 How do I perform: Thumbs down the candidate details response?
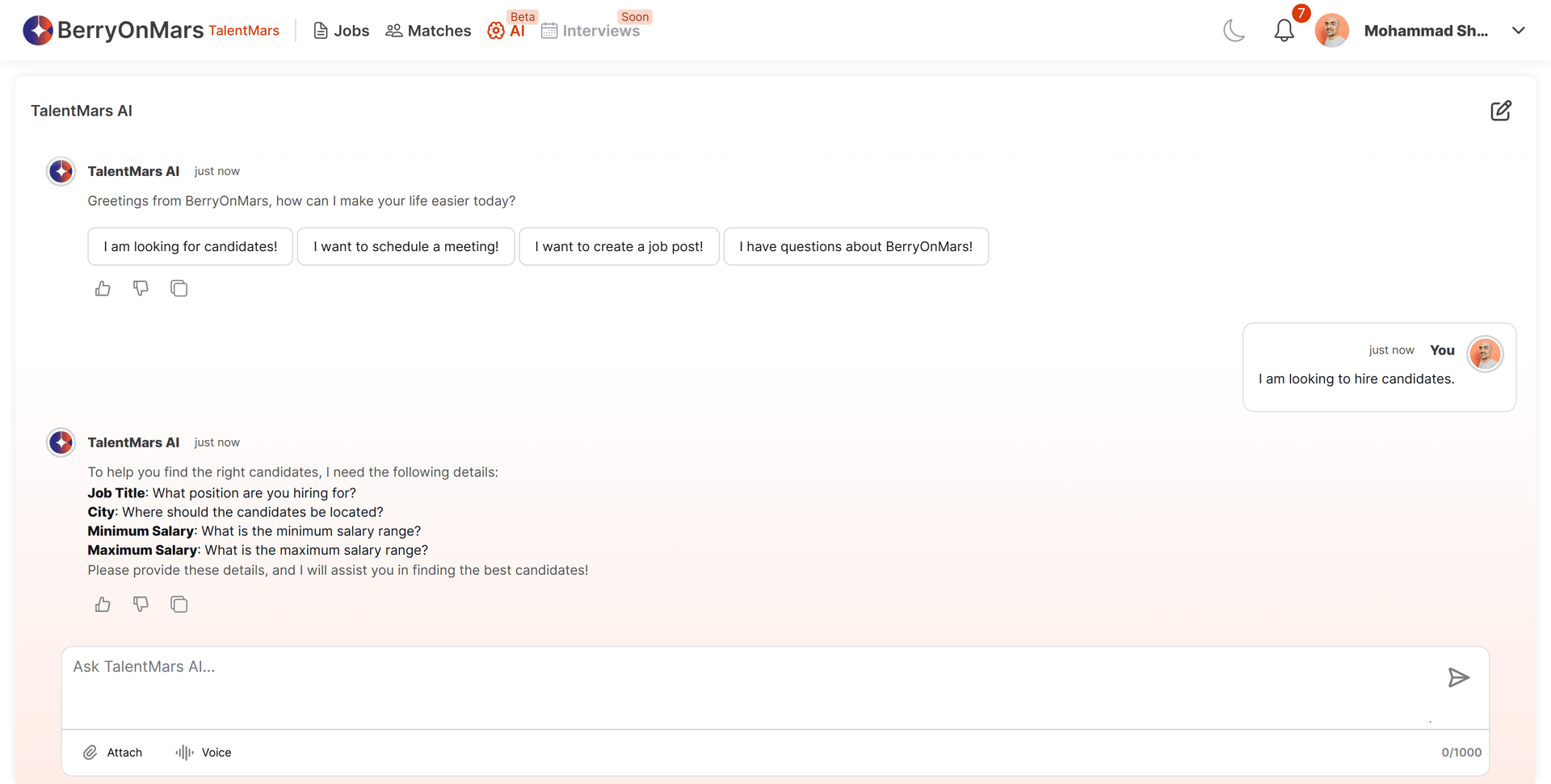click(x=141, y=604)
